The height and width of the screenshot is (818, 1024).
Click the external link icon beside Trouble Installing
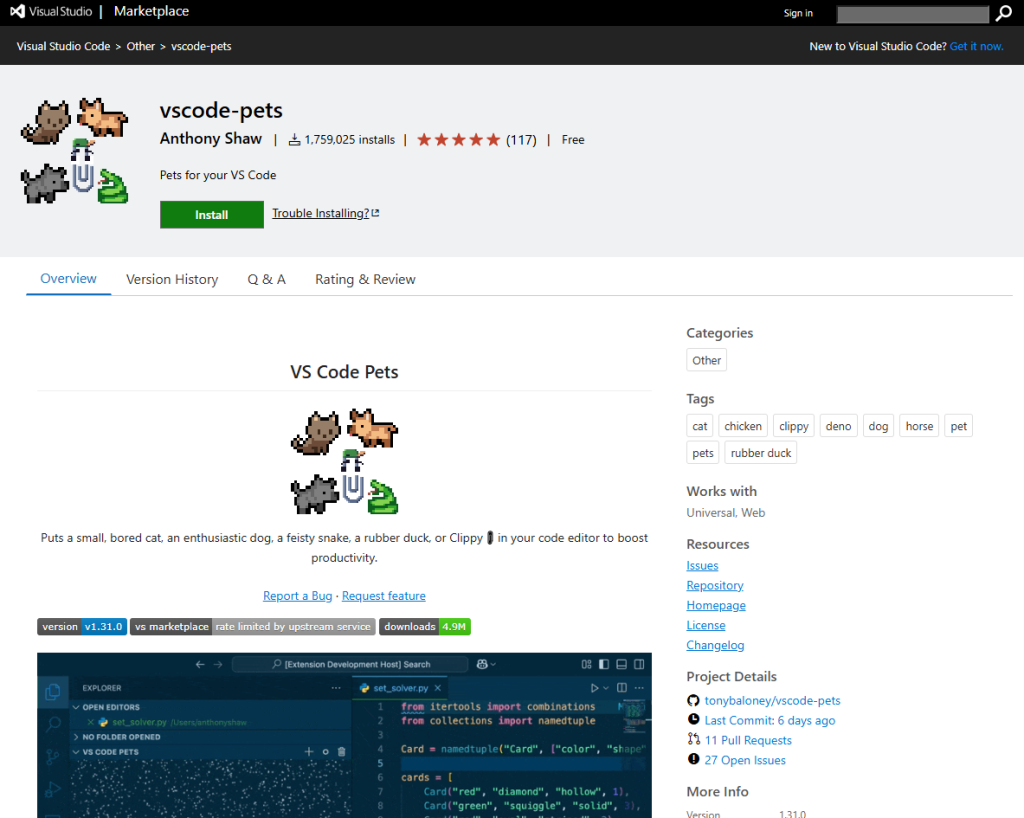376,213
